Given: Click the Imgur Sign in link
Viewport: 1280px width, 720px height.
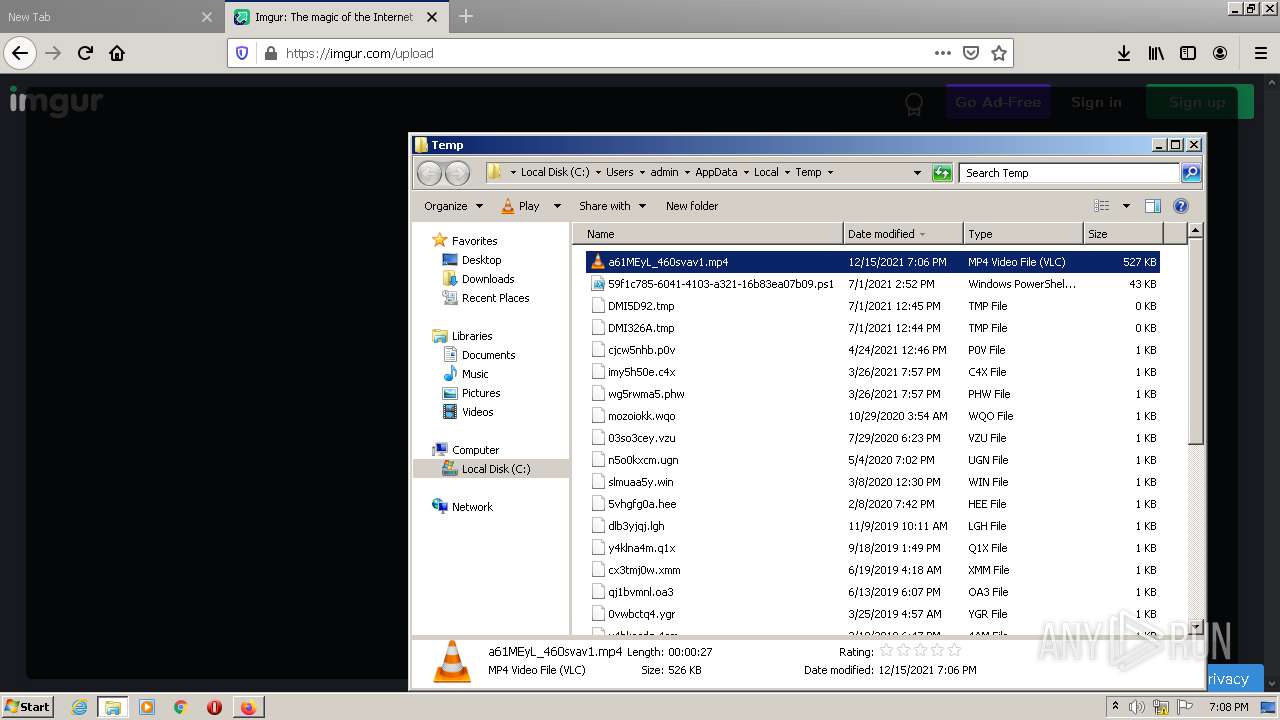Looking at the screenshot, I should point(1096,102).
